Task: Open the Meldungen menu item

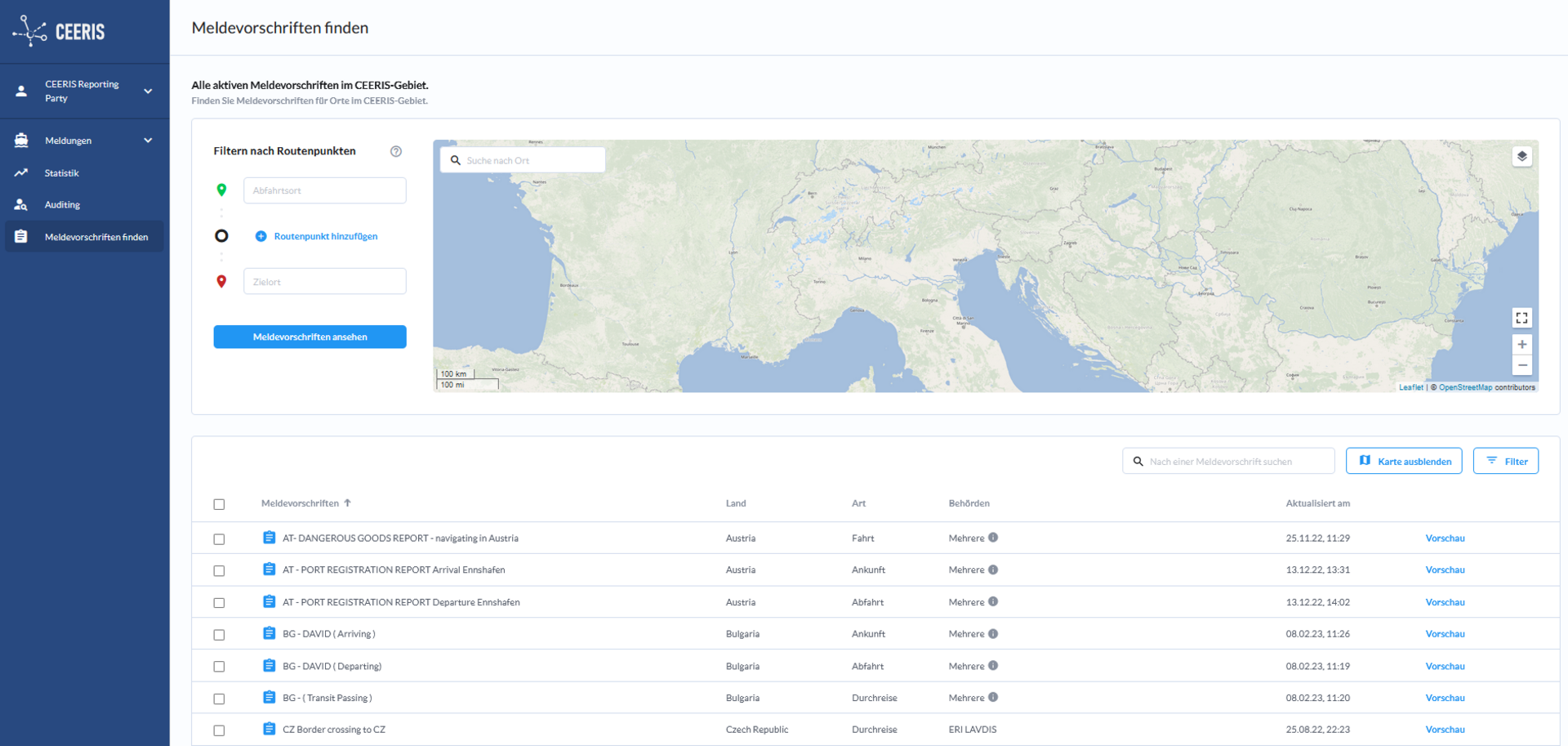Action: (x=68, y=141)
